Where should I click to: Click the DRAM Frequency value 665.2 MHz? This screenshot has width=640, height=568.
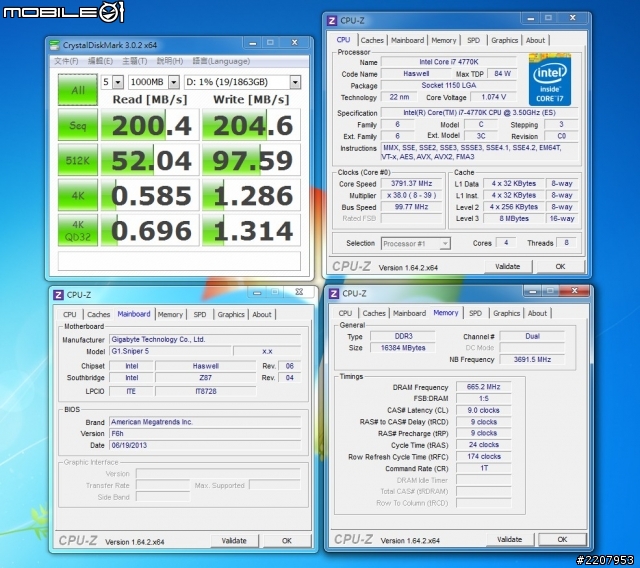[484, 387]
